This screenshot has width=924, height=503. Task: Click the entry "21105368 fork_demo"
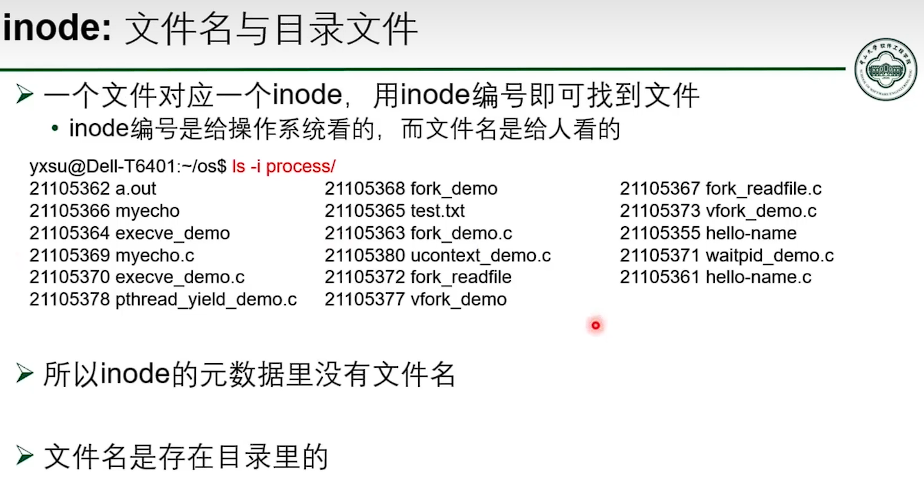[411, 188]
